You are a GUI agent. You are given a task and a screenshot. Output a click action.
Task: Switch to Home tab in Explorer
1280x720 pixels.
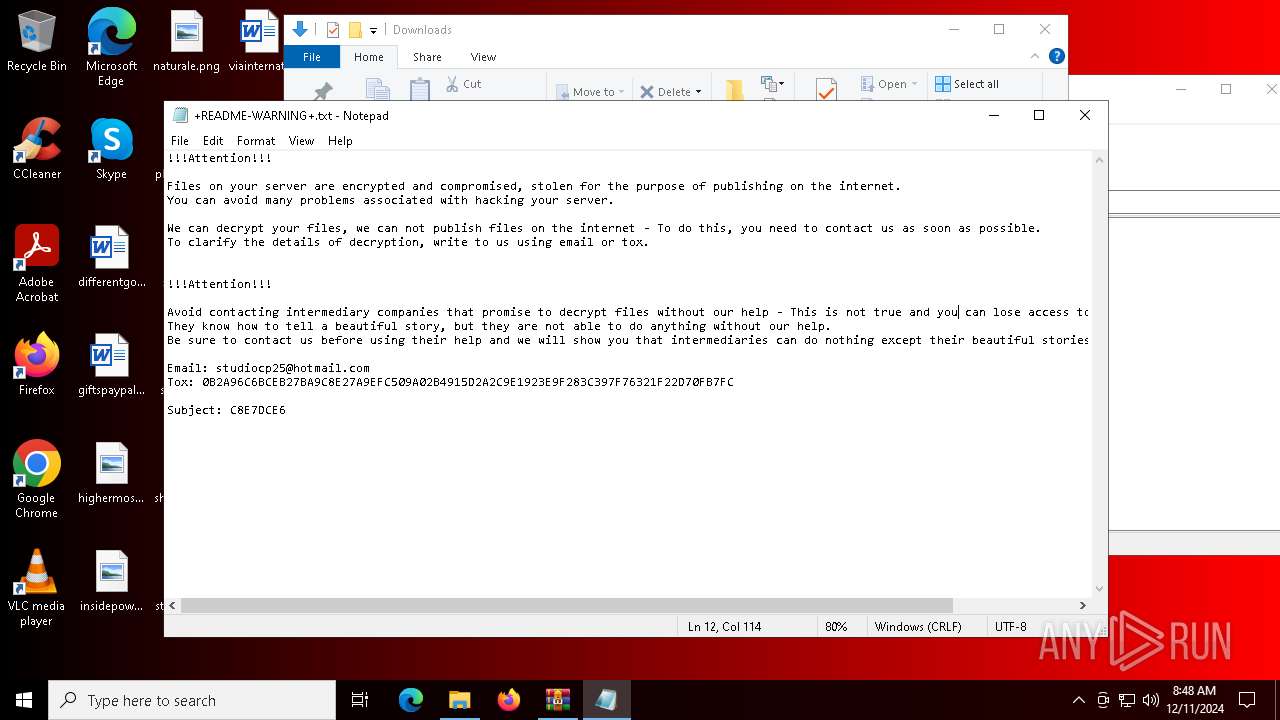[x=369, y=57]
